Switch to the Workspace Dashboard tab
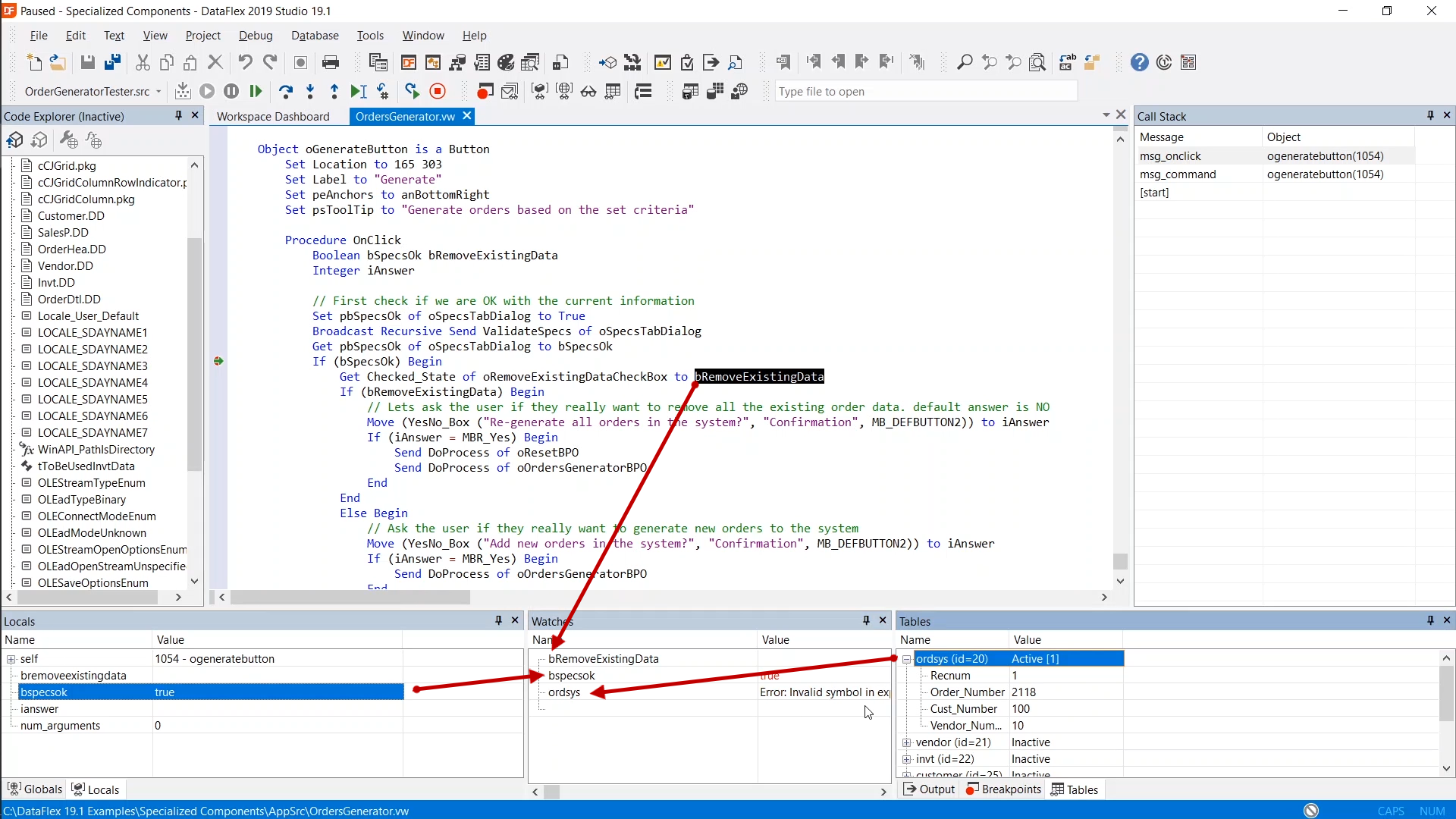 [273, 117]
